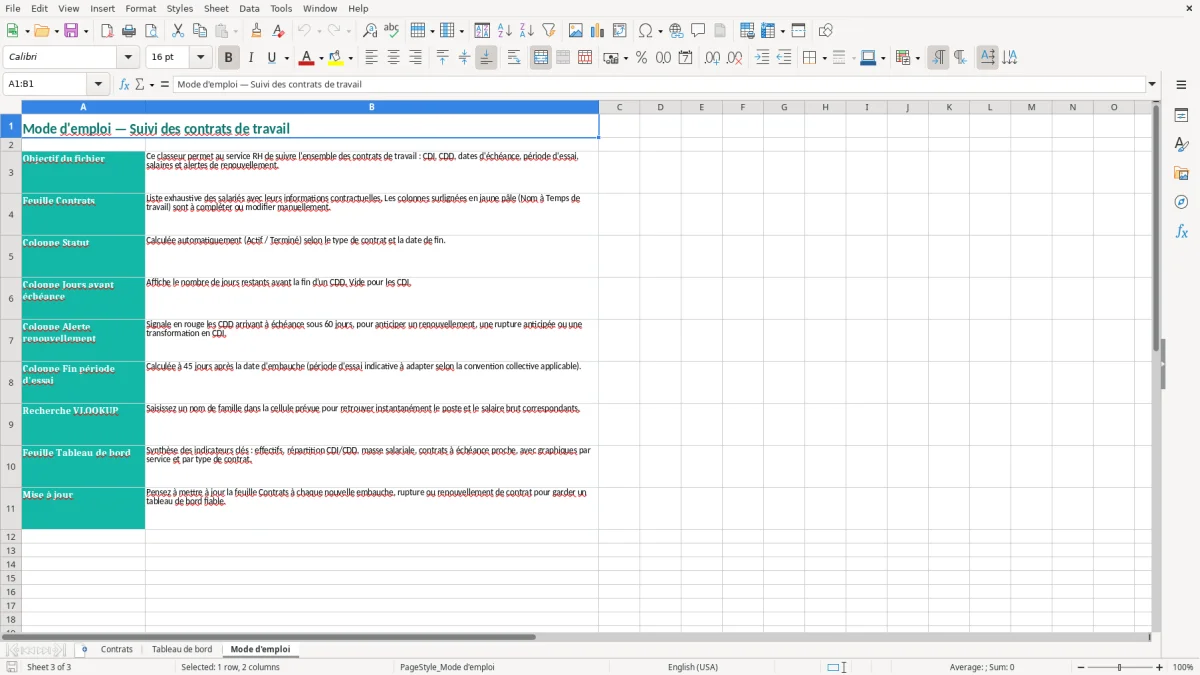Open sidebar Properties panel
The height and width of the screenshot is (675, 1200).
pos(1181,116)
